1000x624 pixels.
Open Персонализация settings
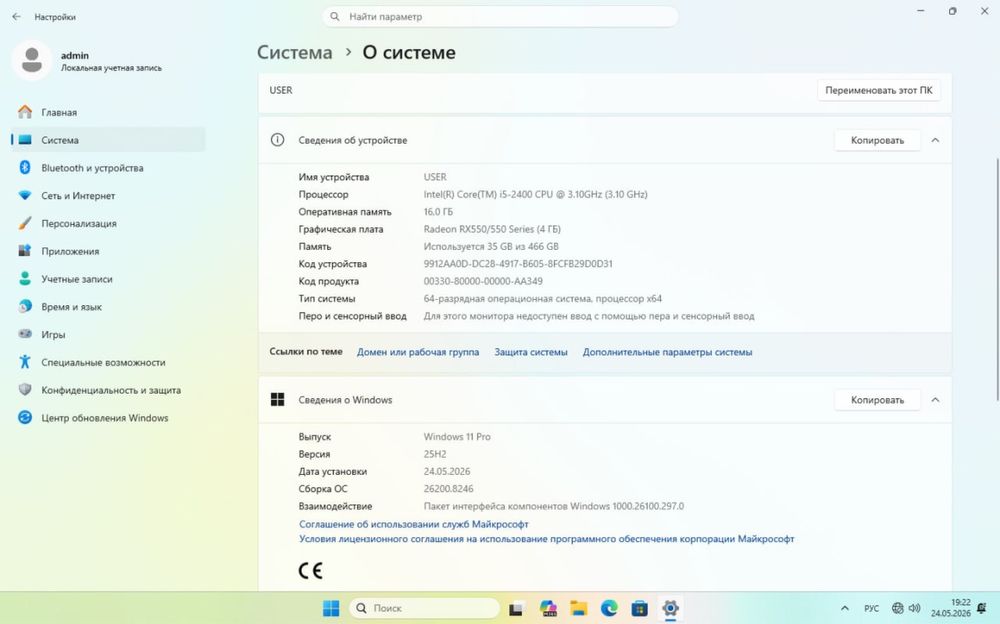pos(108,223)
